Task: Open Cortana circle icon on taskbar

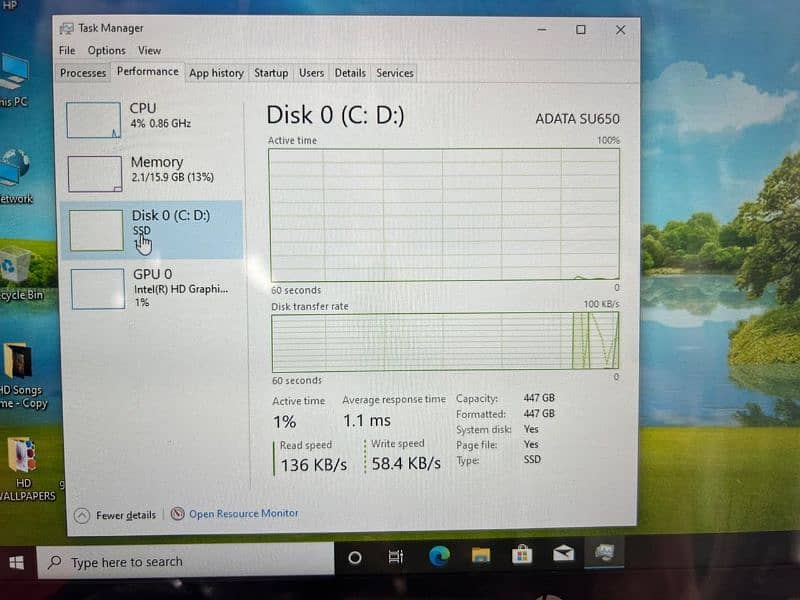Action: click(x=354, y=558)
